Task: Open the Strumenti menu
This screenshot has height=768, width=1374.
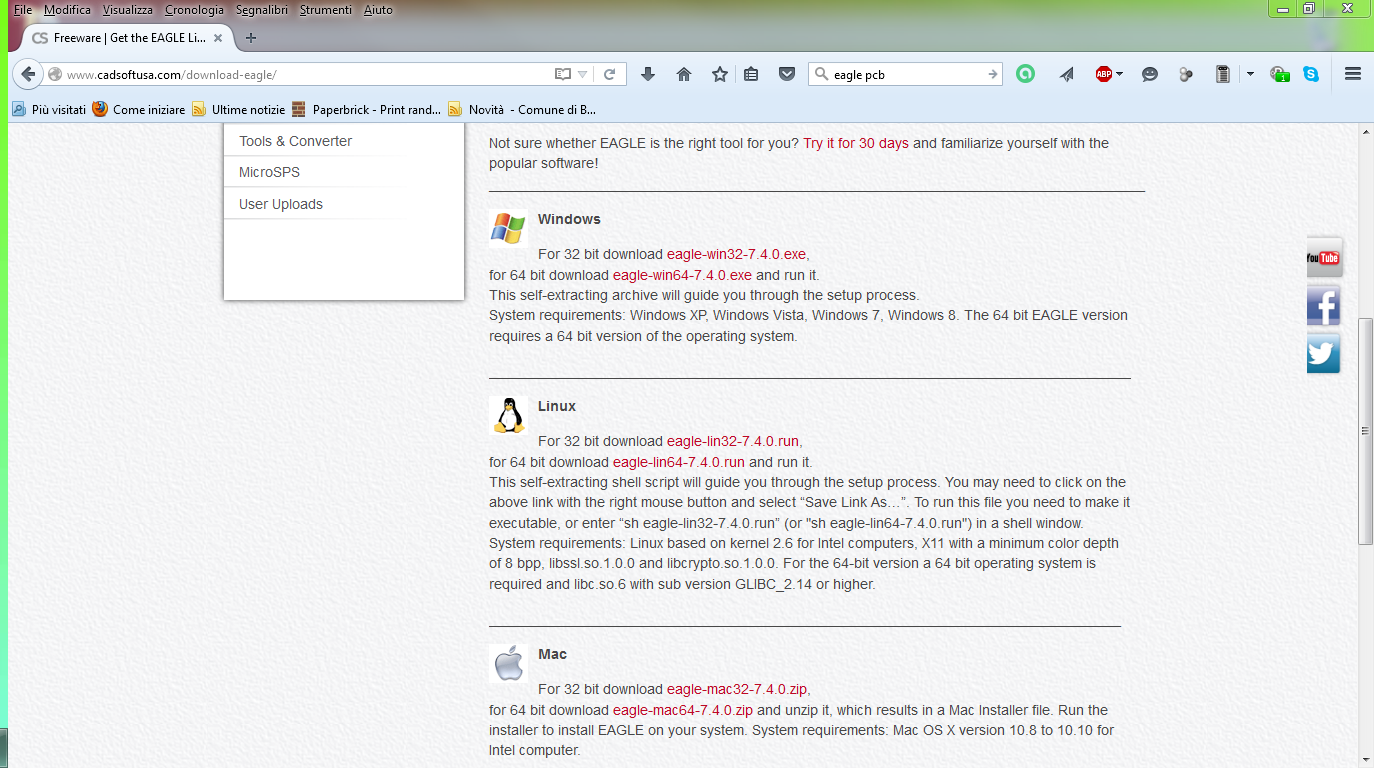Action: [326, 10]
